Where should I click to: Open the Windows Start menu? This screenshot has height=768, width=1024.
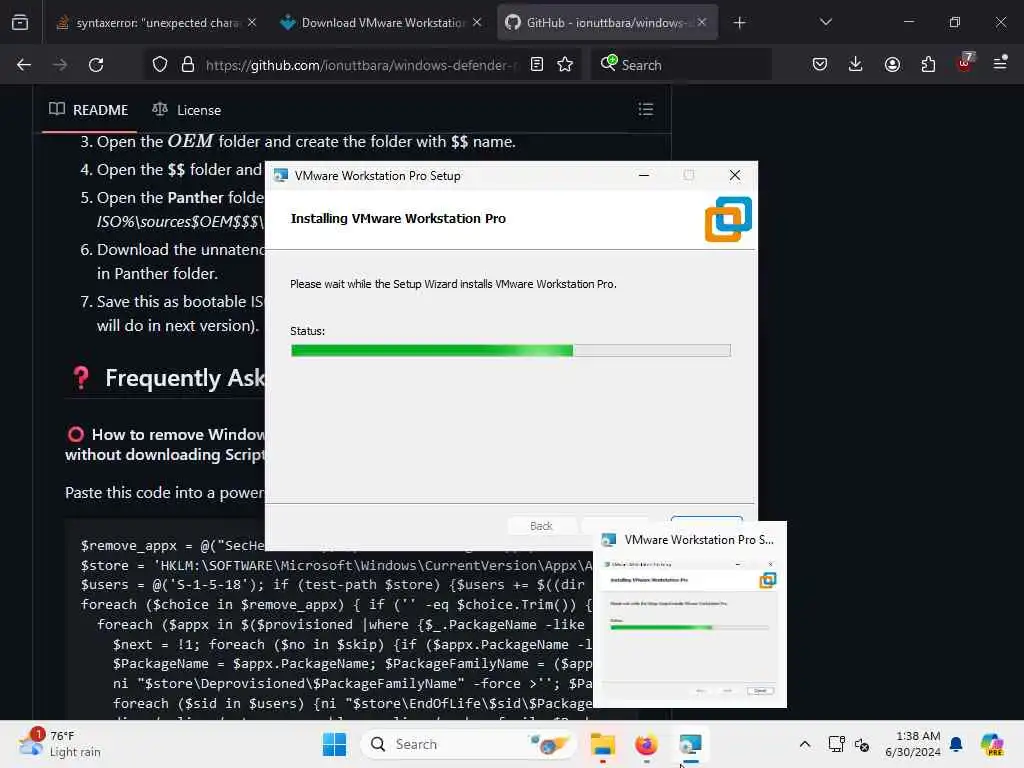pyautogui.click(x=334, y=744)
